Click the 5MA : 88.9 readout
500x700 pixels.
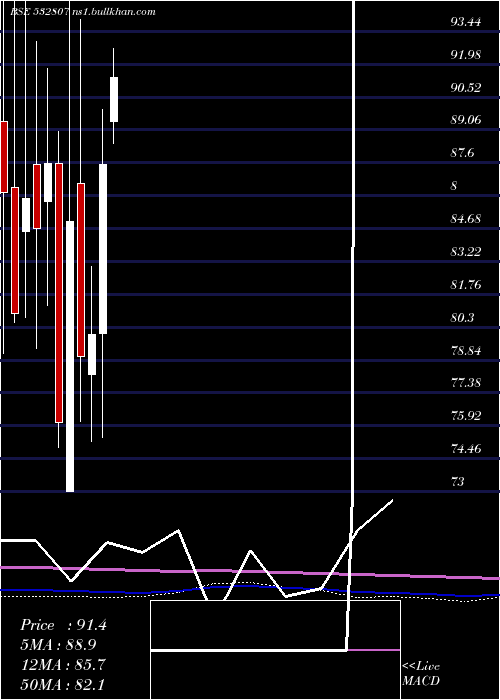pyautogui.click(x=58, y=645)
